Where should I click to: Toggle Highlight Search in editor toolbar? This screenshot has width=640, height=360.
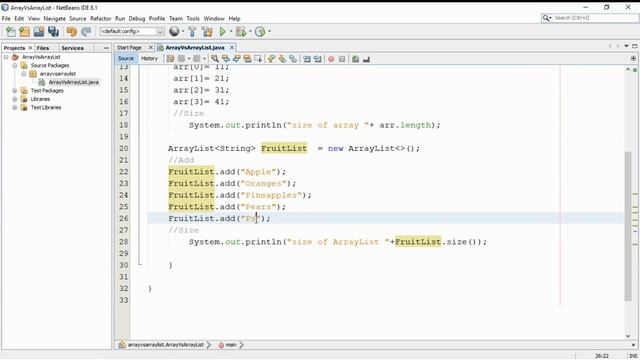[247, 59]
